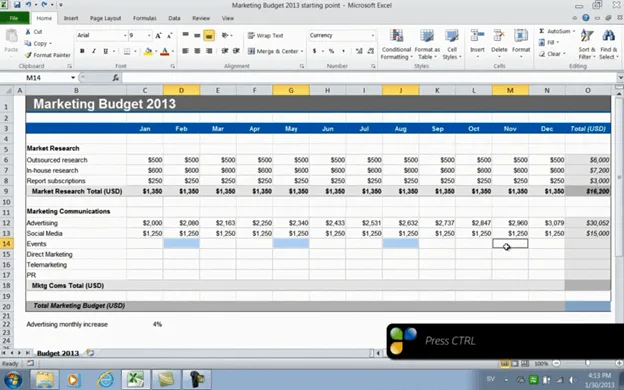The height and width of the screenshot is (390, 624).
Task: Click the Increase Indent icon
Action: point(236,51)
